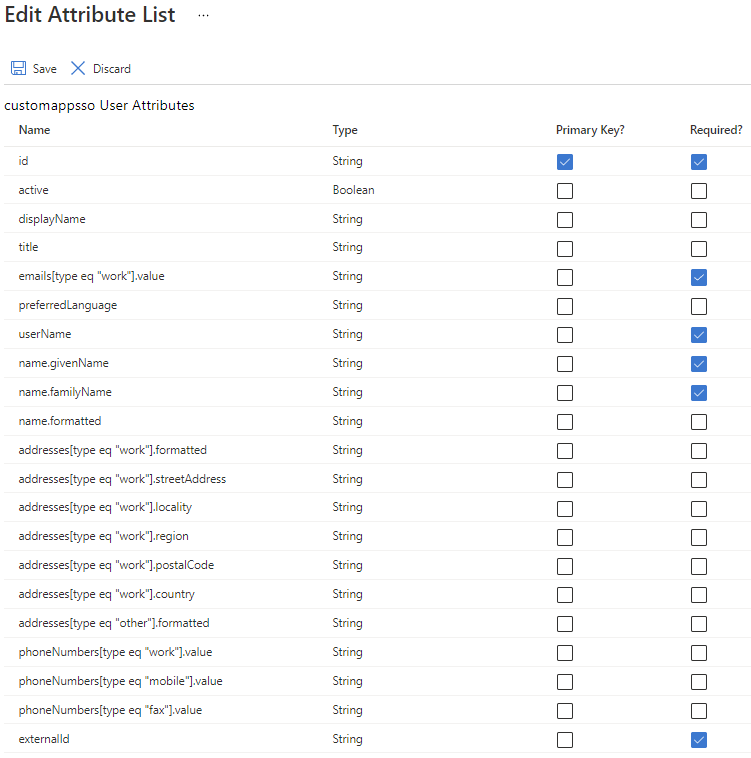751x758 pixels.
Task: Check Required for displayName attribute
Action: click(699, 220)
